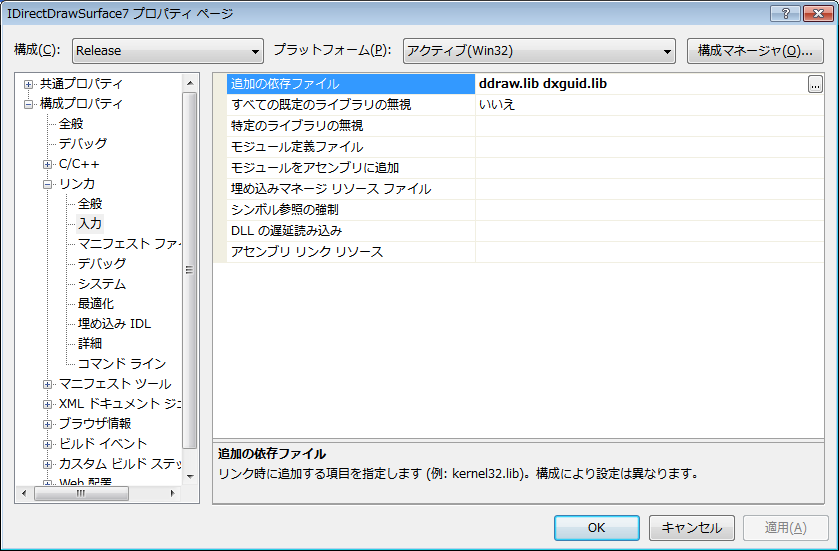Select the 構成プロパティ label

tap(81, 104)
